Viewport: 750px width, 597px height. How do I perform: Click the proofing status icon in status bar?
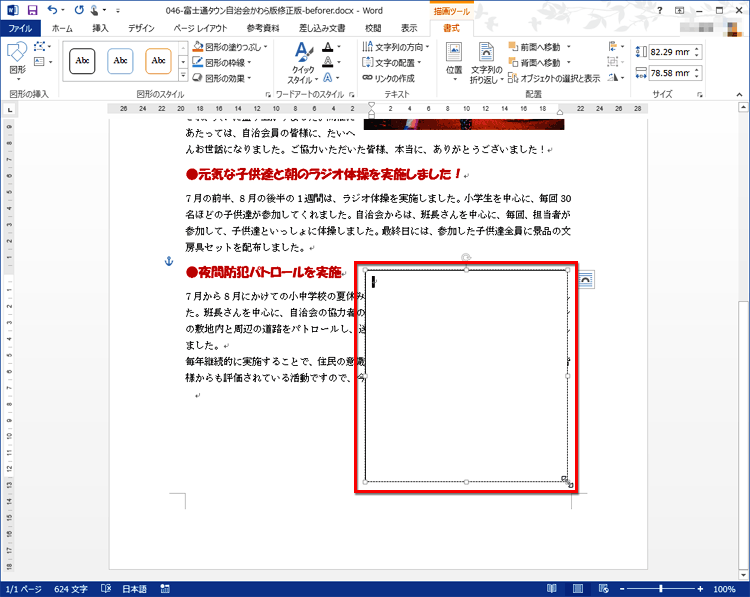pyautogui.click(x=106, y=589)
